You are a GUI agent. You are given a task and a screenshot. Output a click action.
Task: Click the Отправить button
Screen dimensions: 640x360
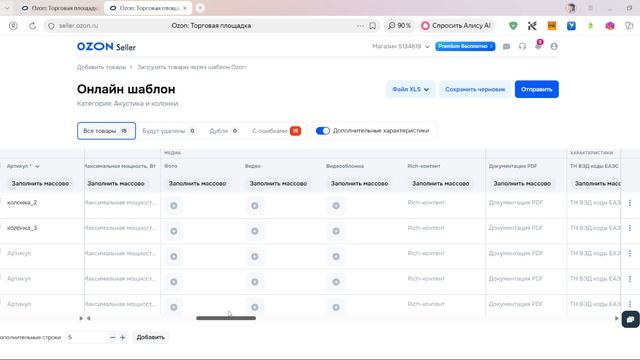[537, 89]
